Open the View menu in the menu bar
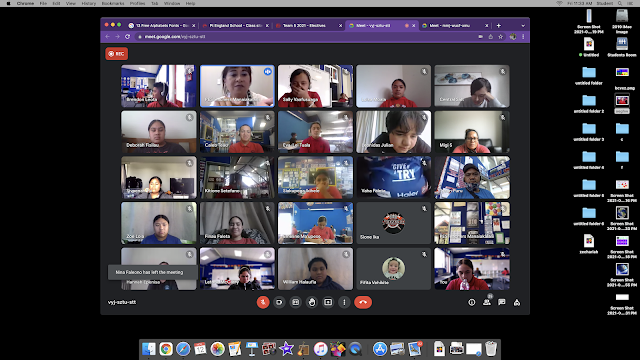The height and width of the screenshot is (360, 640). 71,3
